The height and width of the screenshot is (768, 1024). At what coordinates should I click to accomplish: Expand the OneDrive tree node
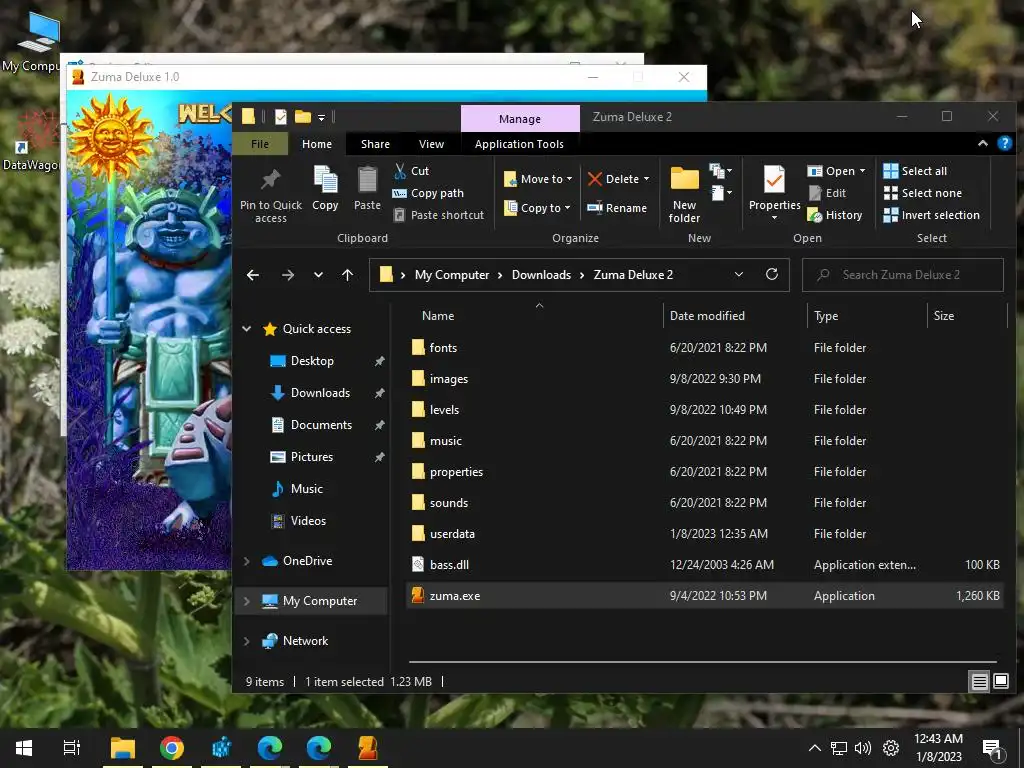[247, 561]
